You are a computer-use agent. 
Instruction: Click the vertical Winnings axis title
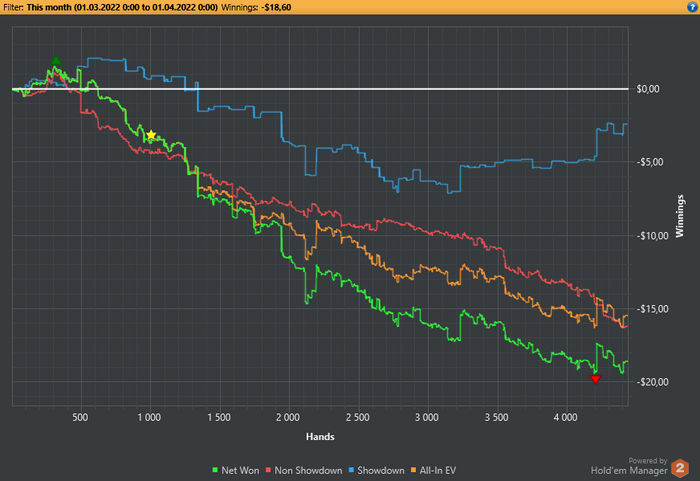point(679,216)
